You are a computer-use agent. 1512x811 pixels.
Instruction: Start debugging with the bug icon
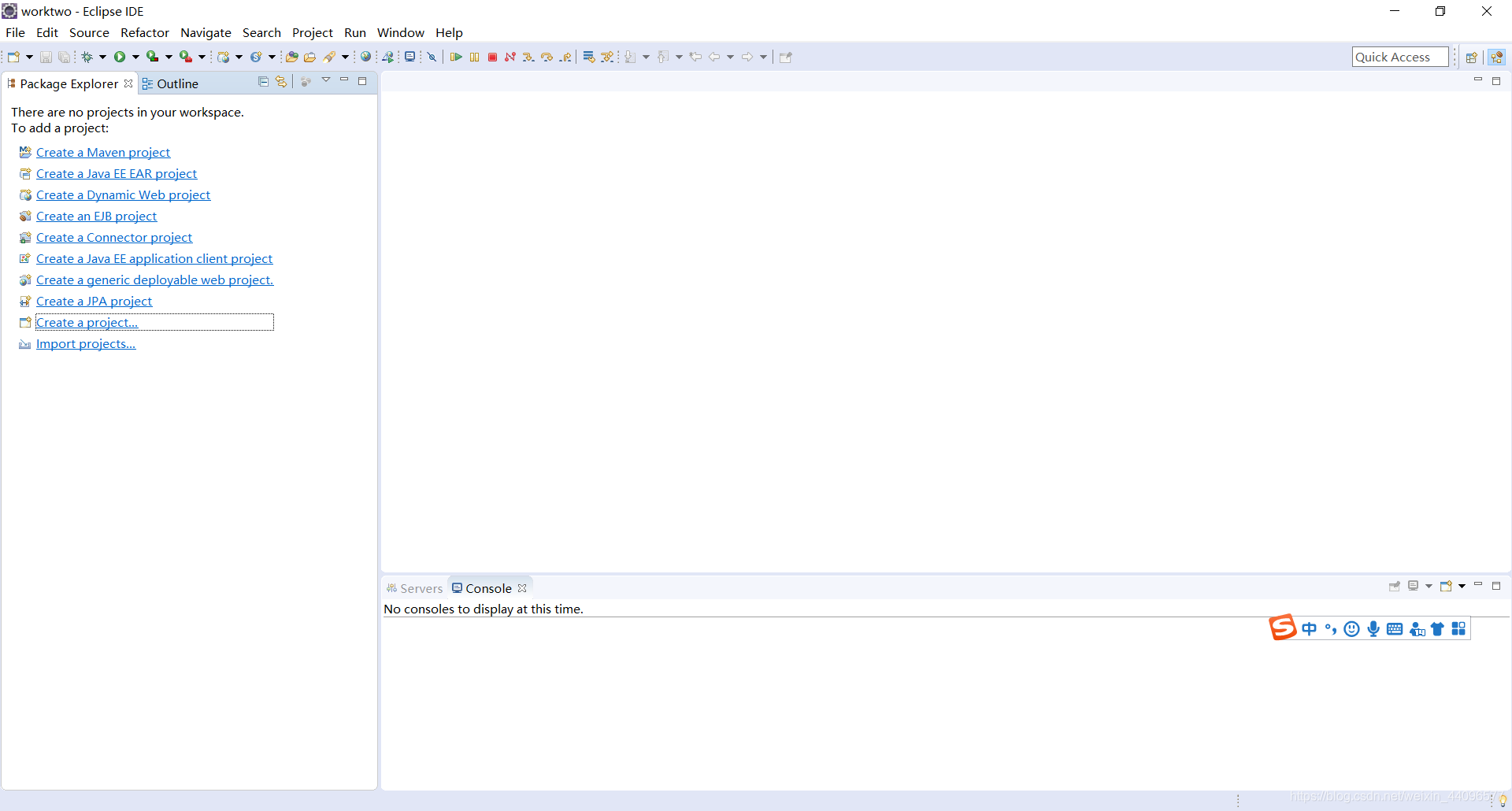pos(87,57)
